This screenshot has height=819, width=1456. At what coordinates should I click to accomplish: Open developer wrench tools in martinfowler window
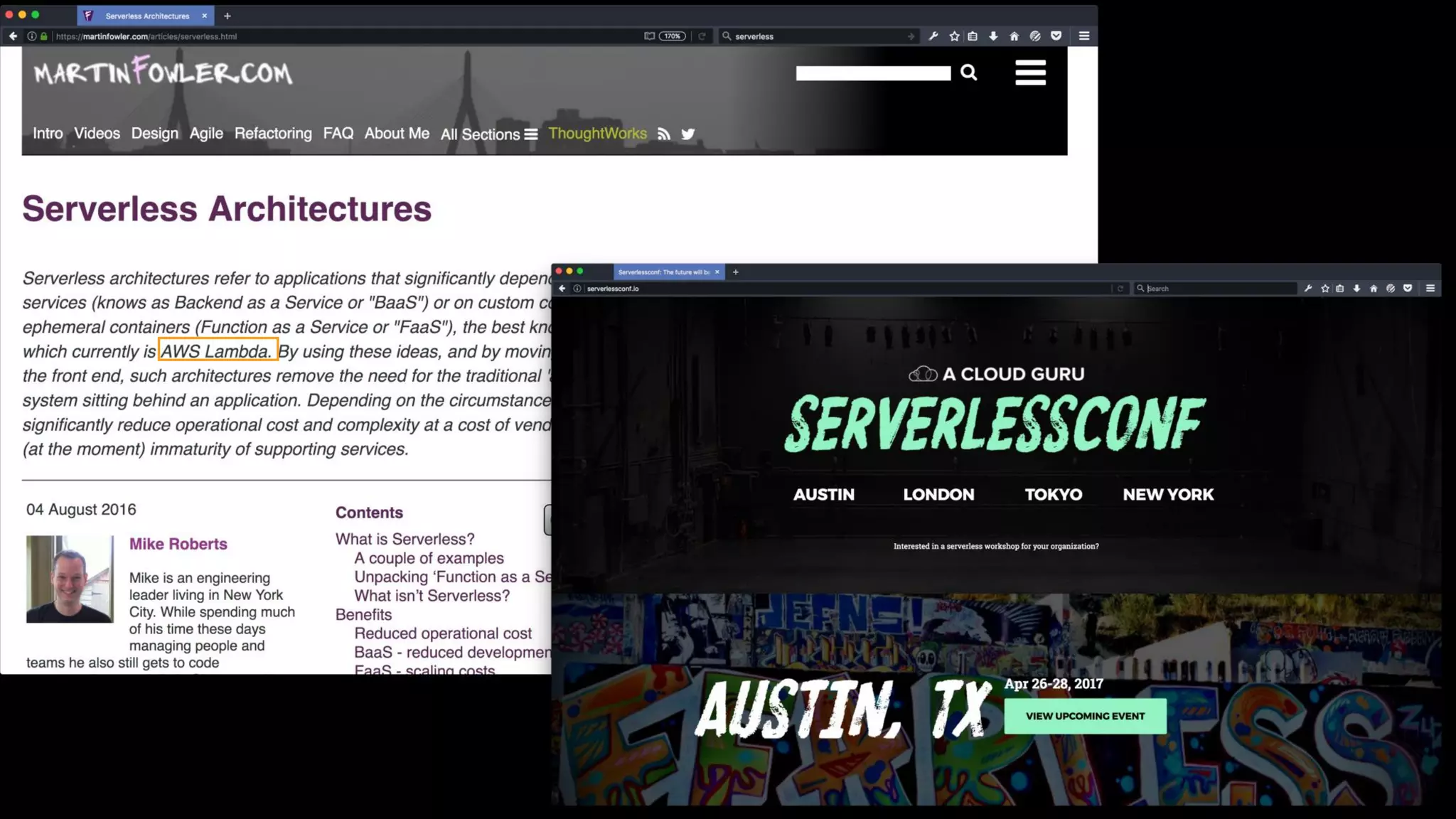933,36
